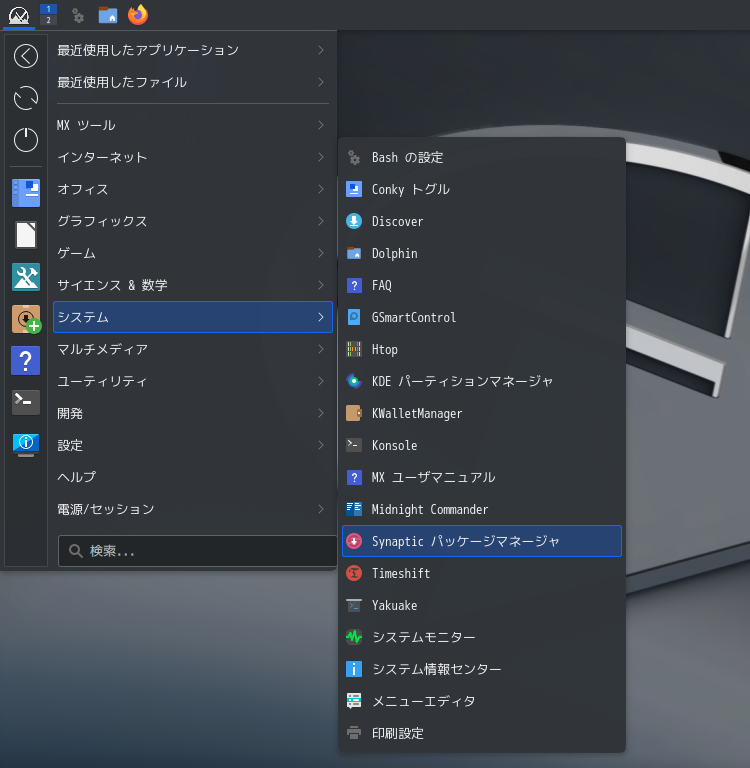The image size is (750, 768).
Task: Expand the マルチメディア submenu arrow
Action: (x=321, y=349)
